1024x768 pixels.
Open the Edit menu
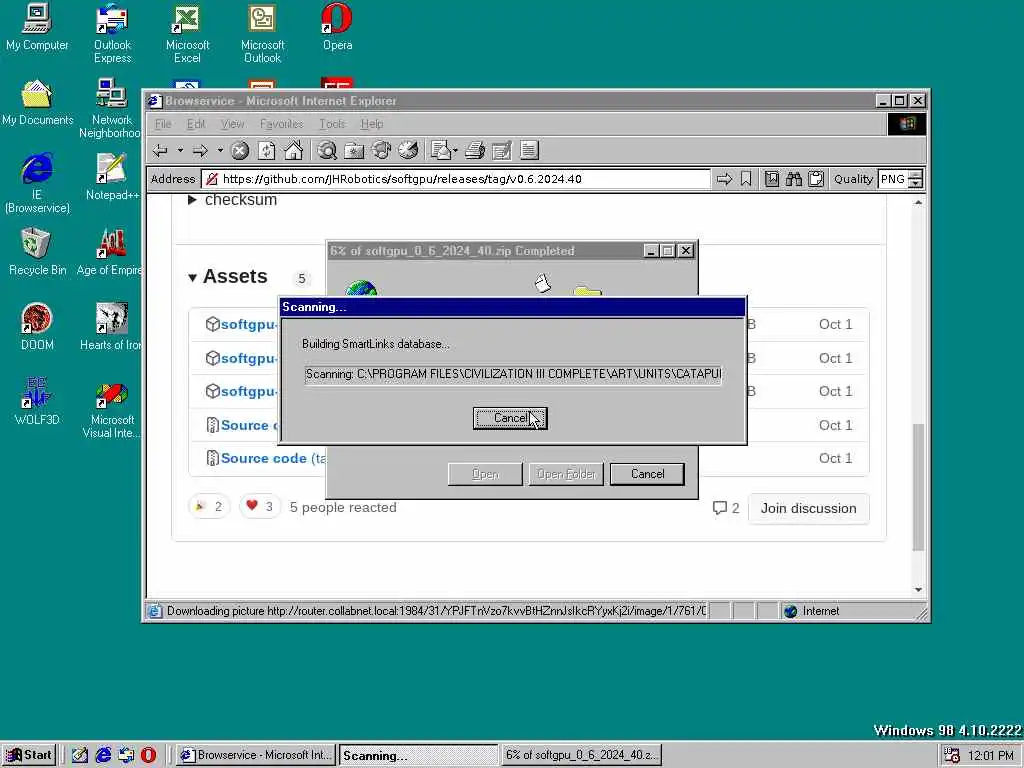coord(195,124)
